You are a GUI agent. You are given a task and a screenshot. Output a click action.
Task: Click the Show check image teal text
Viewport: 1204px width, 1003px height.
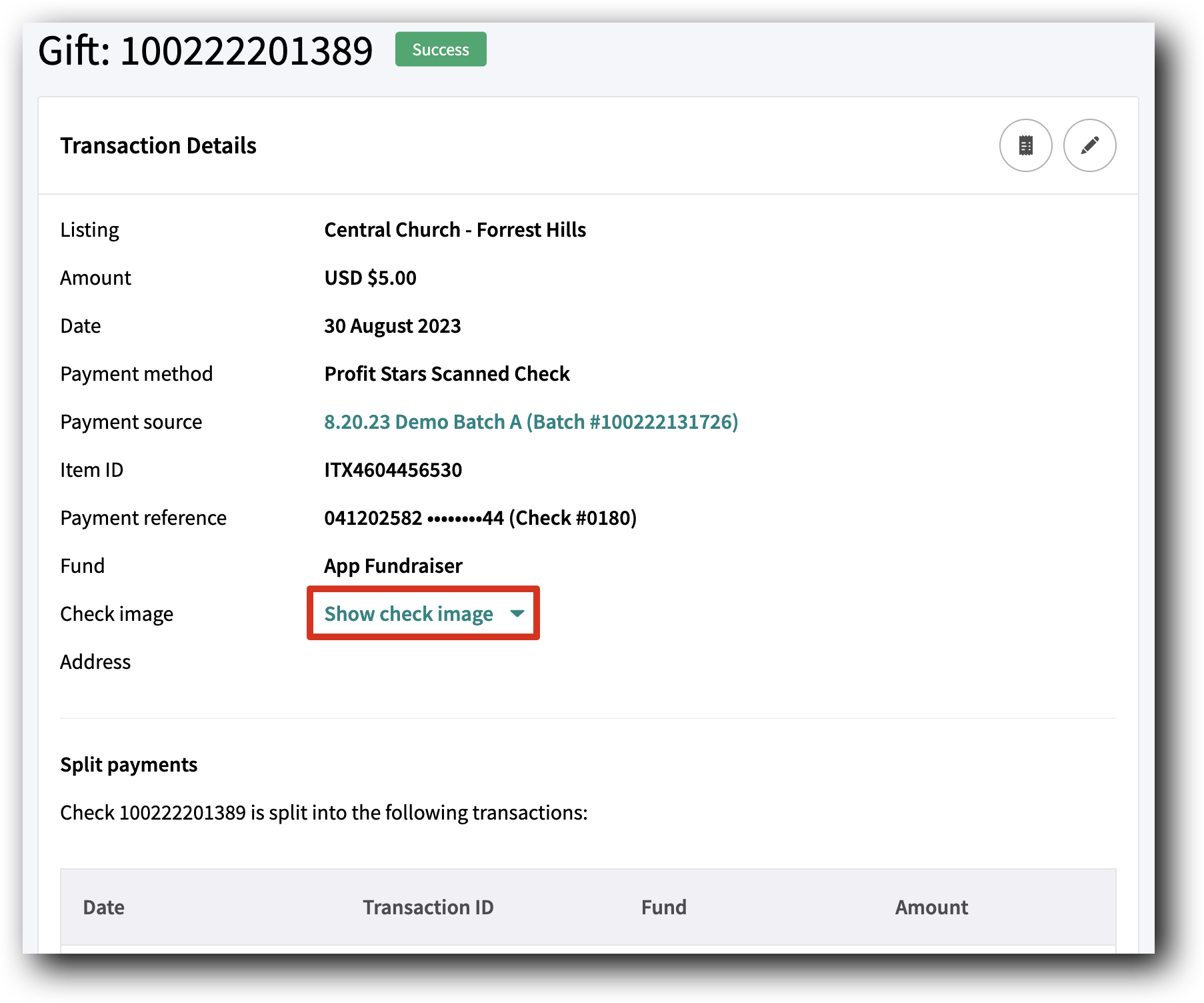pos(409,614)
